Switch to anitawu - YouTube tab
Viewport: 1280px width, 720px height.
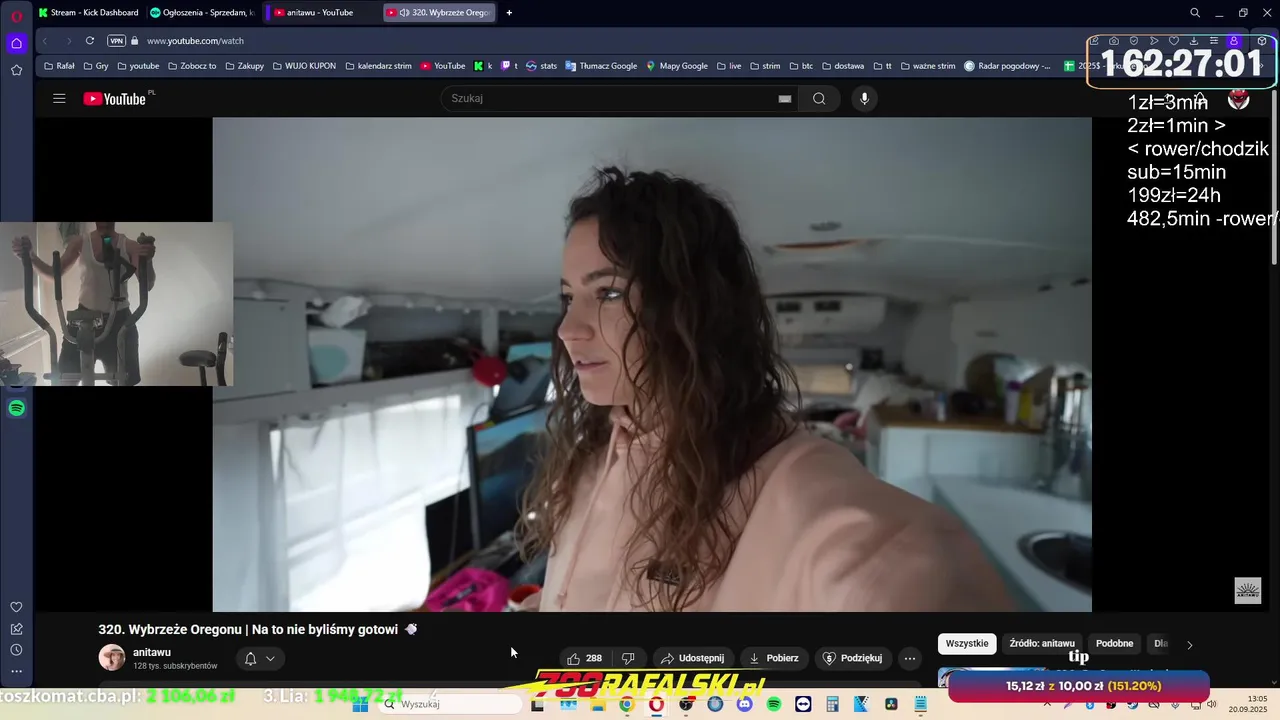322,13
